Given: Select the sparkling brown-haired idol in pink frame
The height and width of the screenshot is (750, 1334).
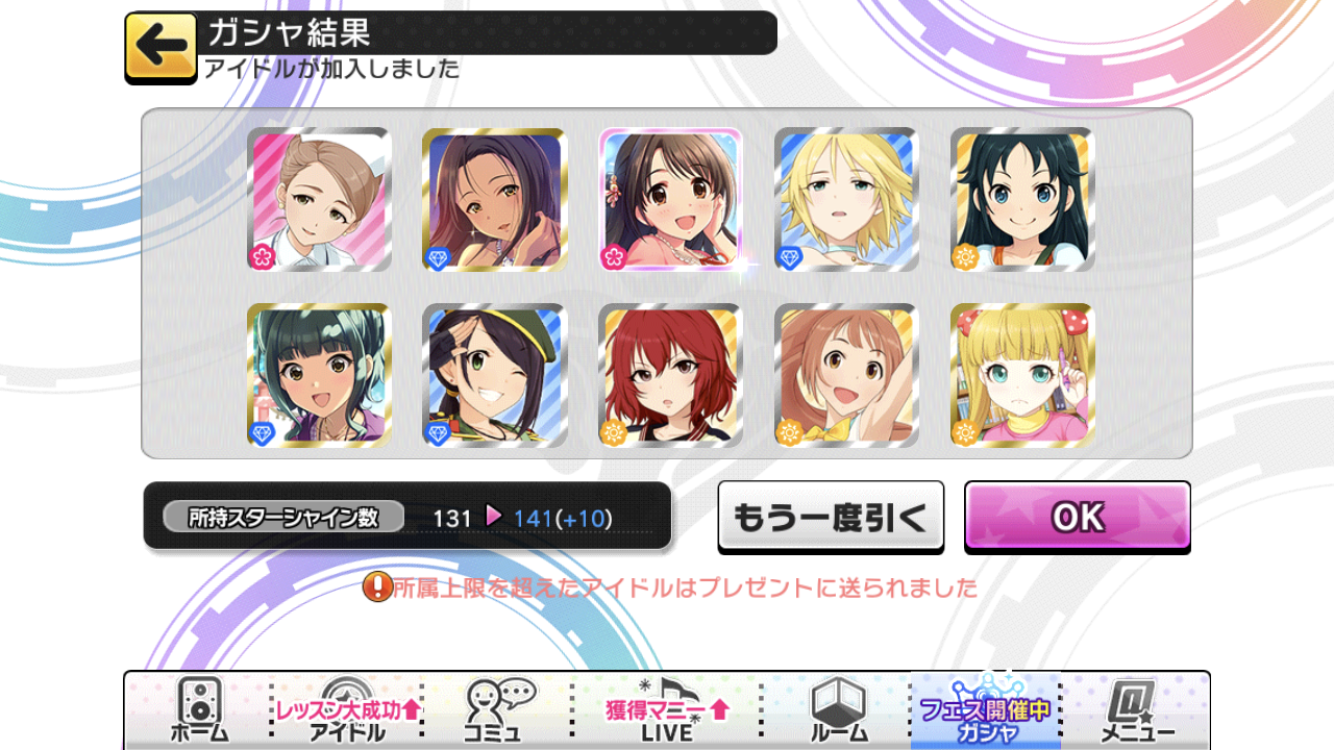Looking at the screenshot, I should tap(671, 199).
